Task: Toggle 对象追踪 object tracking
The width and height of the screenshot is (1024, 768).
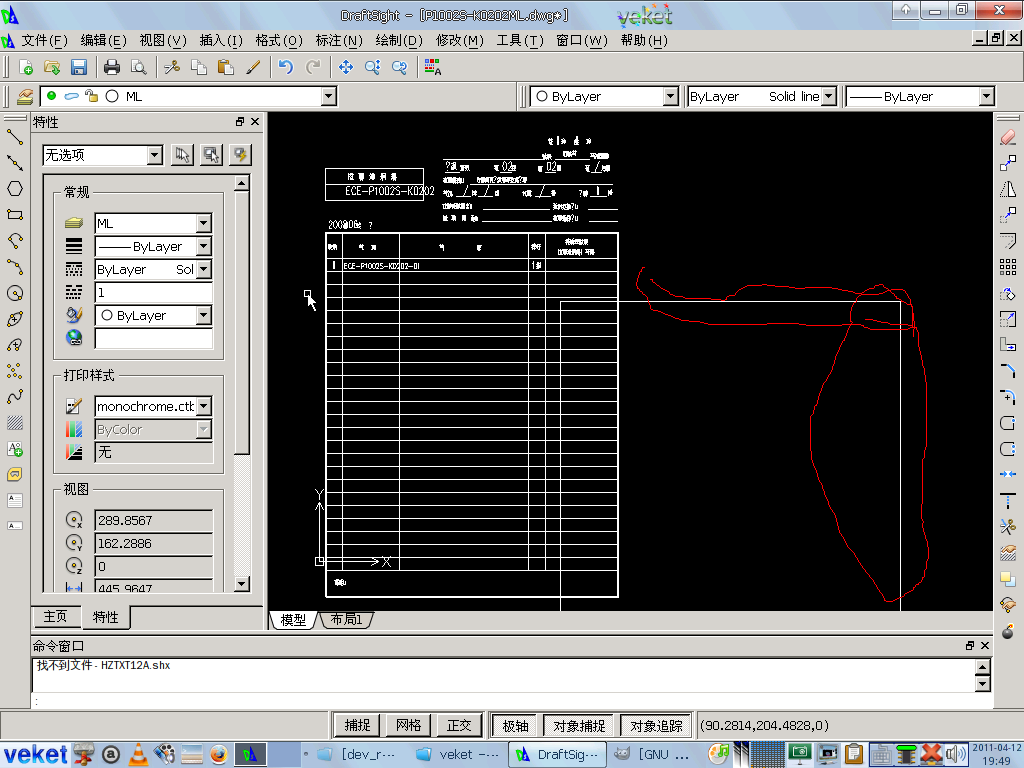Action: click(656, 726)
